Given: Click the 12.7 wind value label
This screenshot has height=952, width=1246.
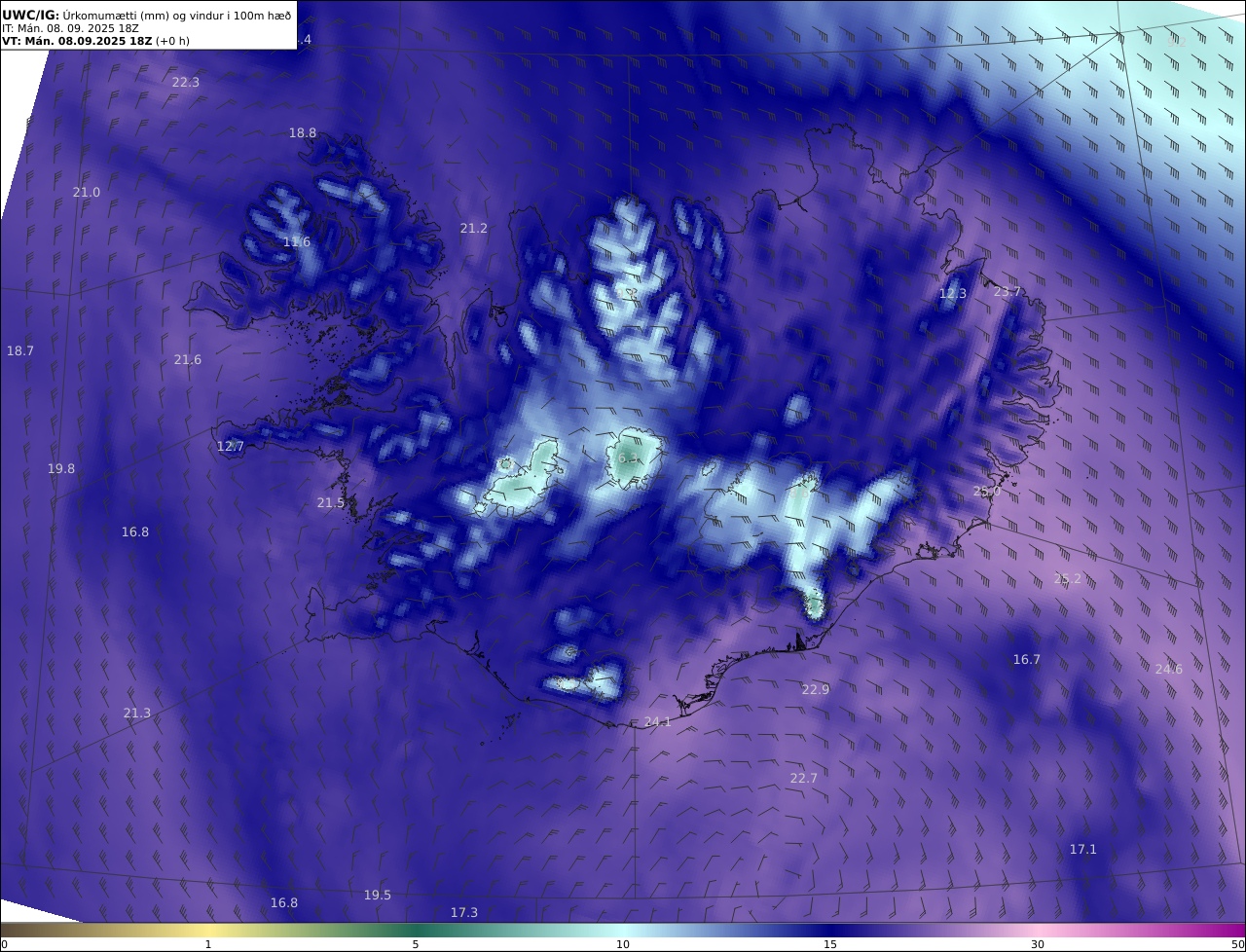Looking at the screenshot, I should click(x=231, y=447).
